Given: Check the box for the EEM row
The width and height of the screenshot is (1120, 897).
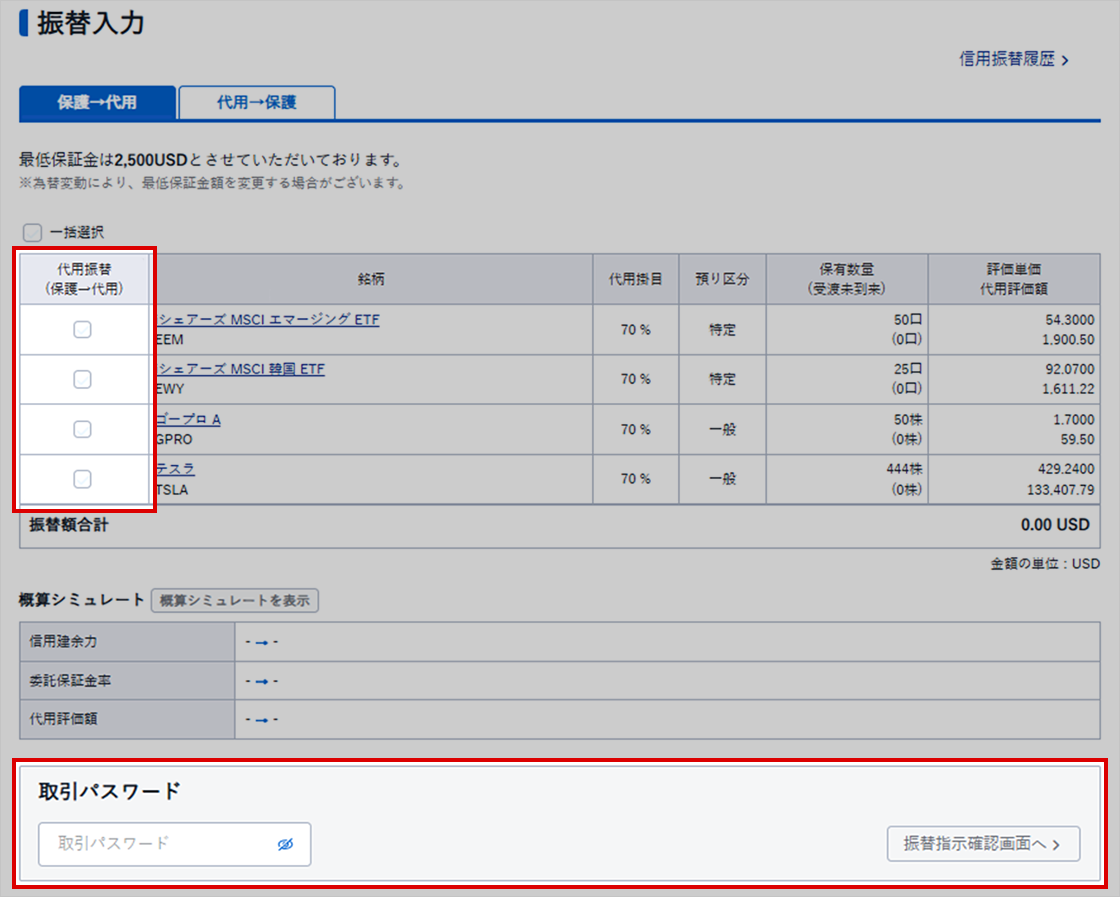Looking at the screenshot, I should [x=83, y=329].
